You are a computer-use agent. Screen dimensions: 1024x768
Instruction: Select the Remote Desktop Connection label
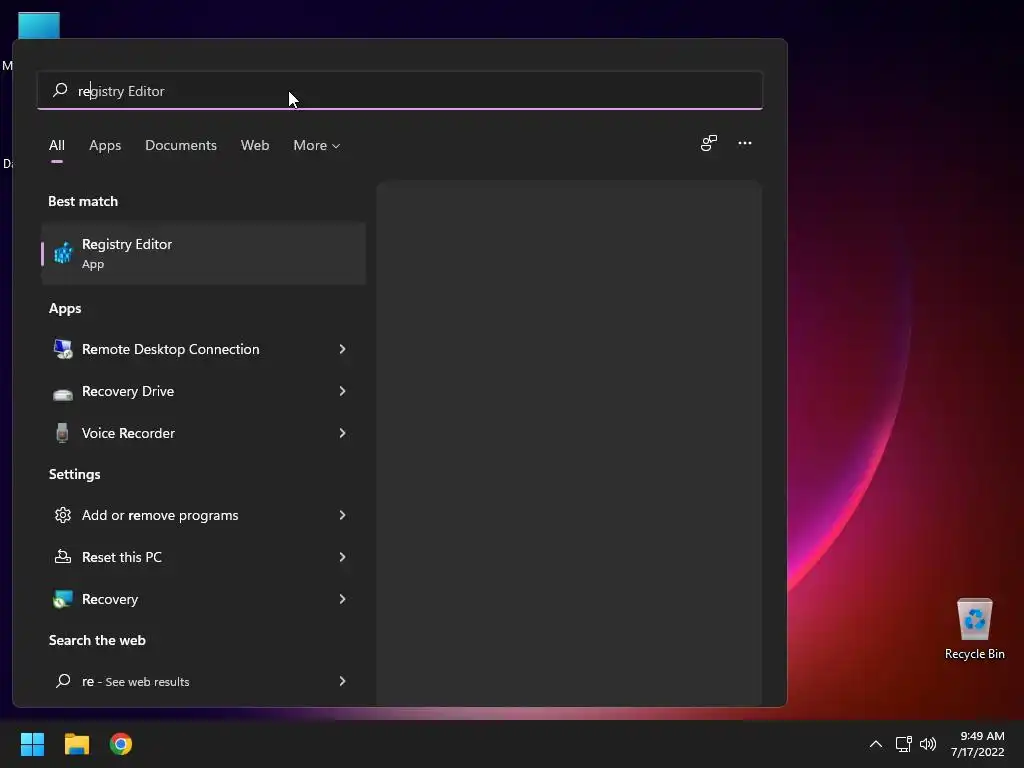pyautogui.click(x=170, y=349)
